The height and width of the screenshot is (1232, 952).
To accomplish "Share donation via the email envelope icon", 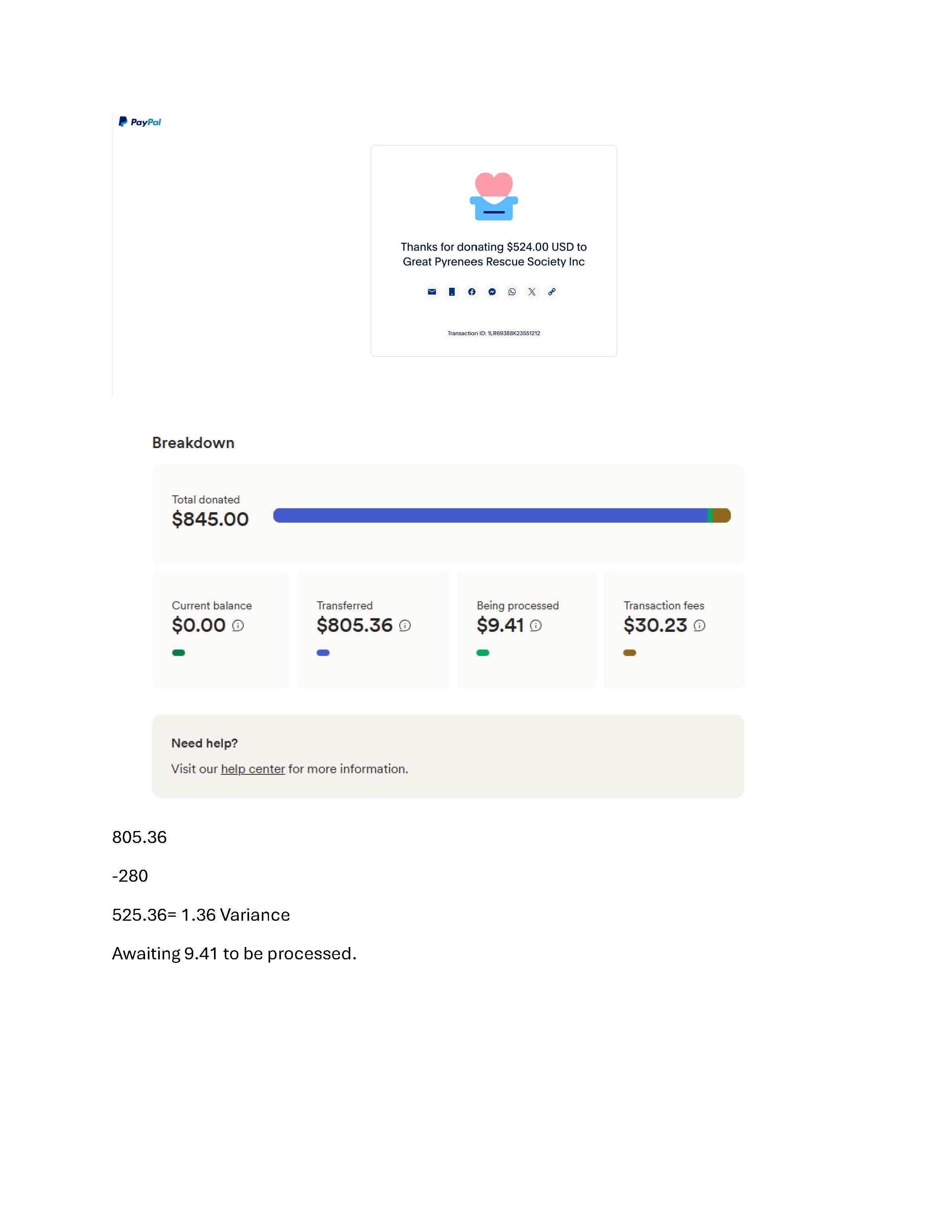I will click(432, 292).
